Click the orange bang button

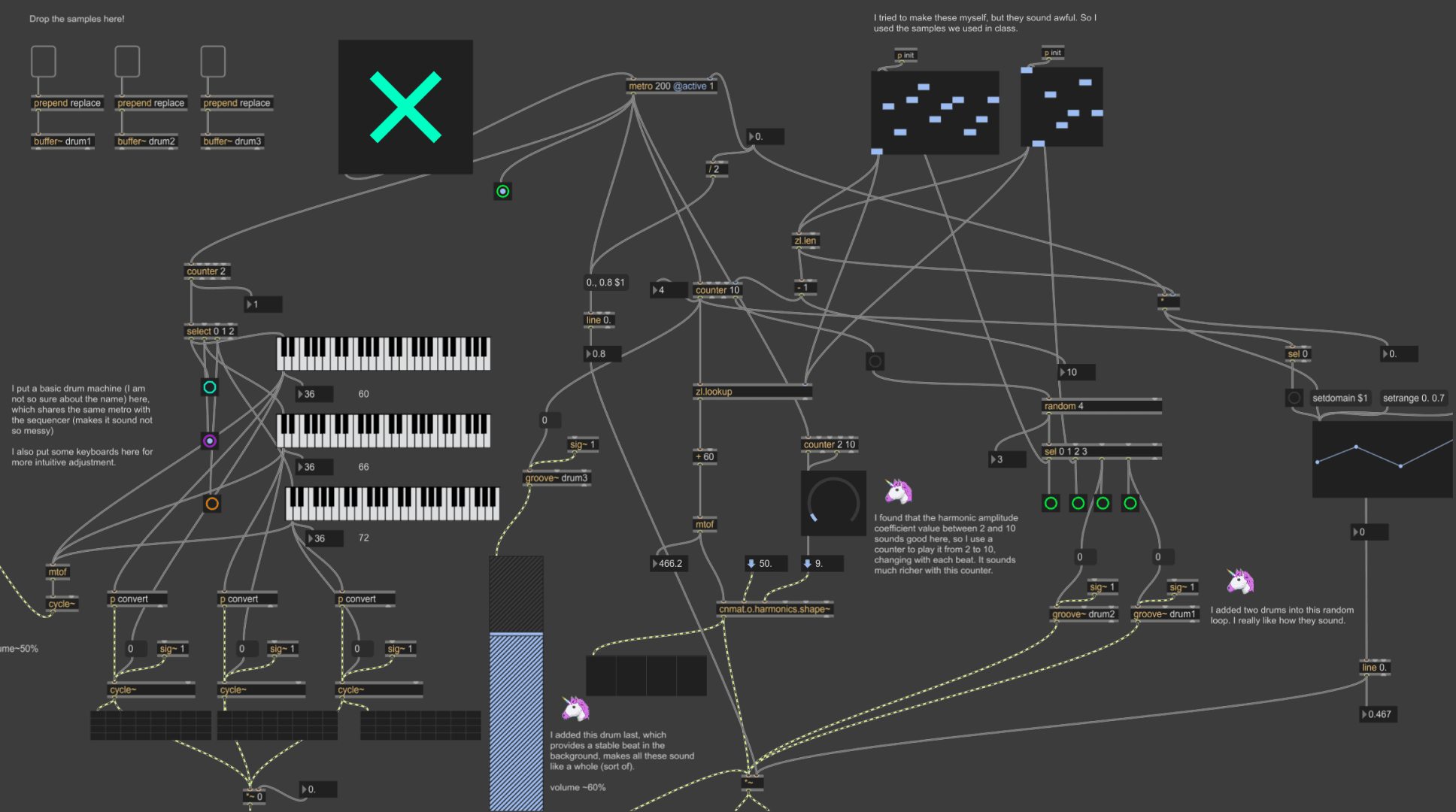[212, 504]
